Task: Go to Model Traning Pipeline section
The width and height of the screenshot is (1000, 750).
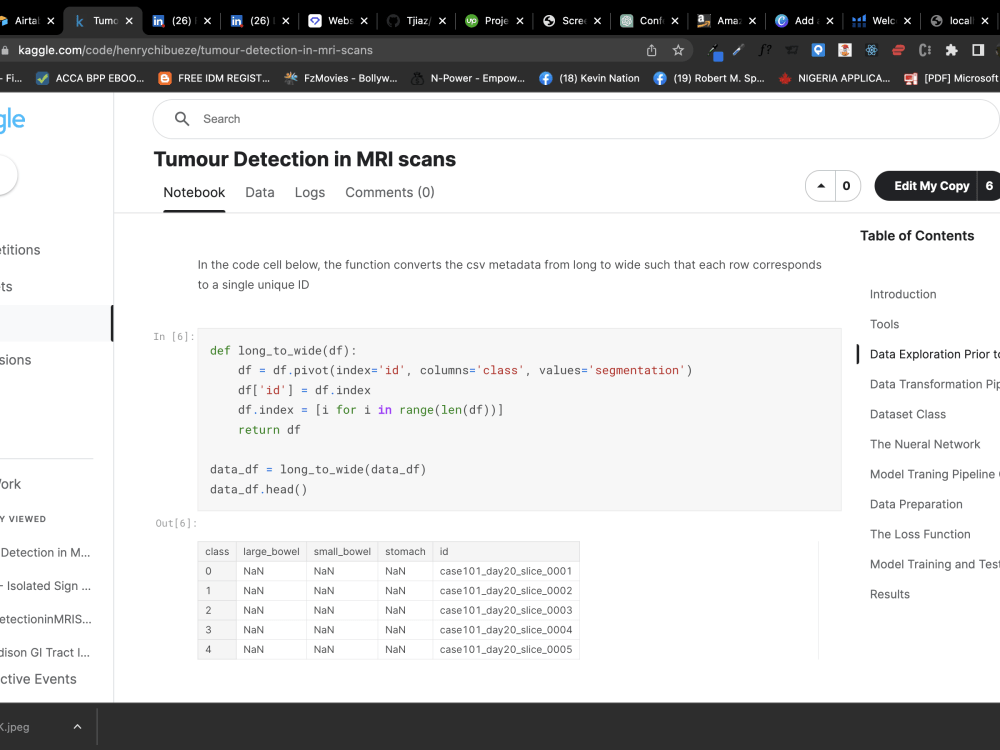Action: [934, 474]
